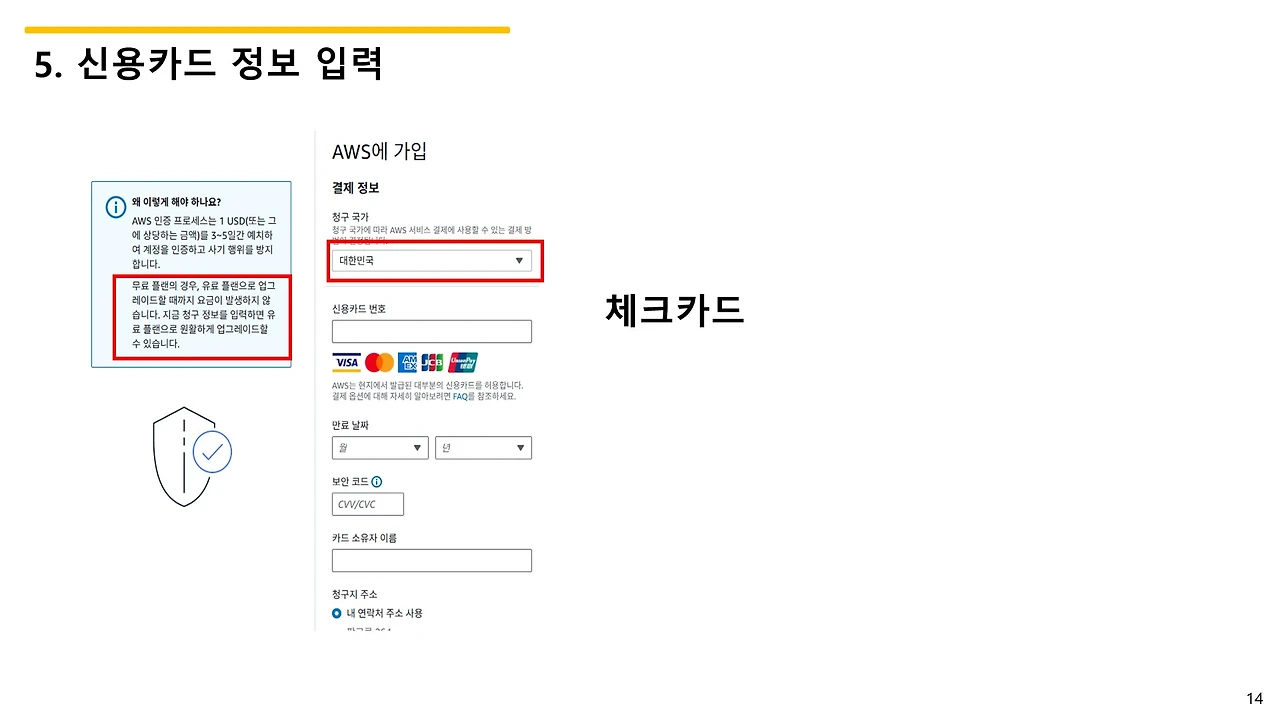The height and width of the screenshot is (720, 1280).
Task: Click the info icon next to 왜 이렇게 해야 하나요
Action: [x=115, y=206]
